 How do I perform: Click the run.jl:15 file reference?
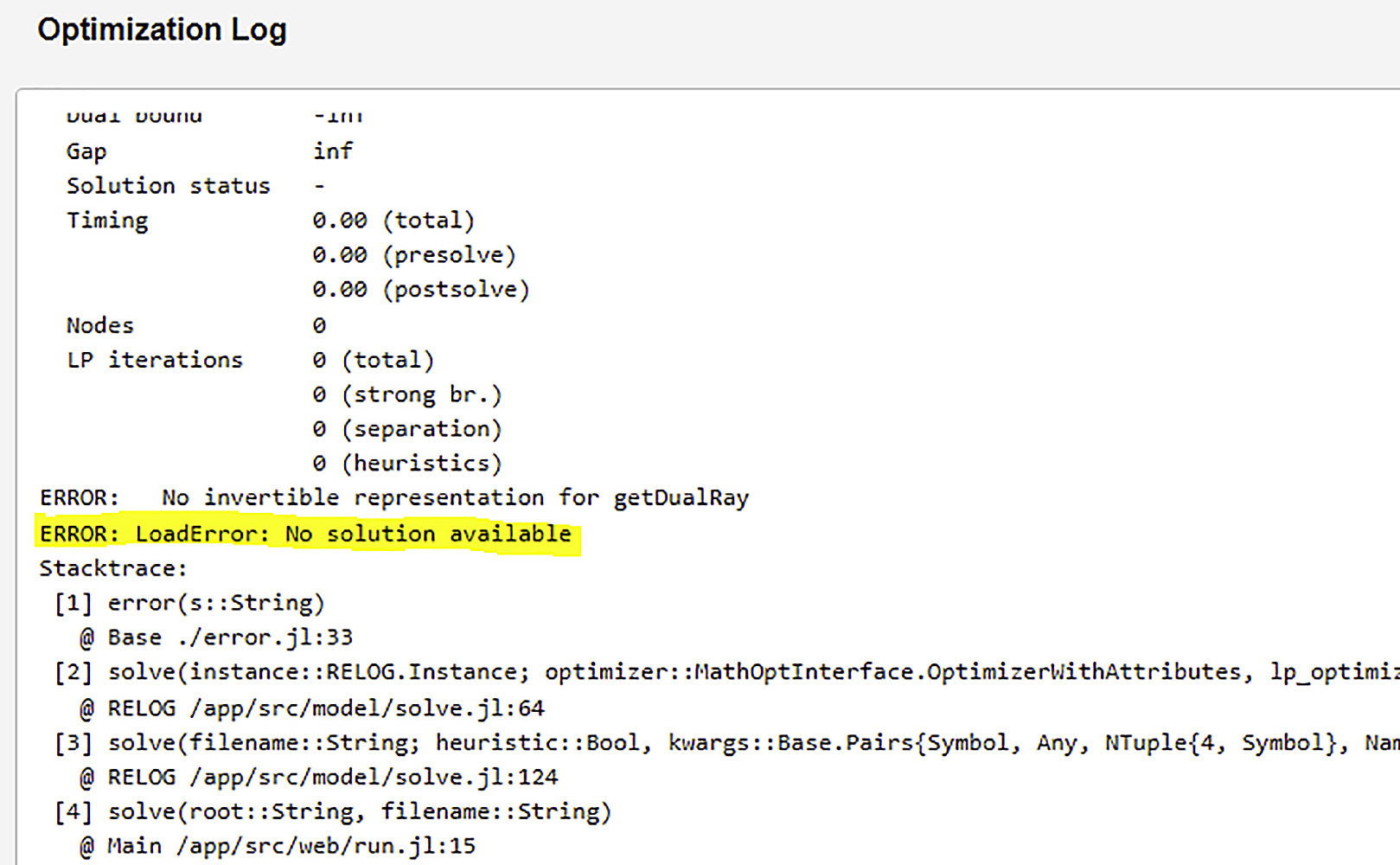point(326,846)
